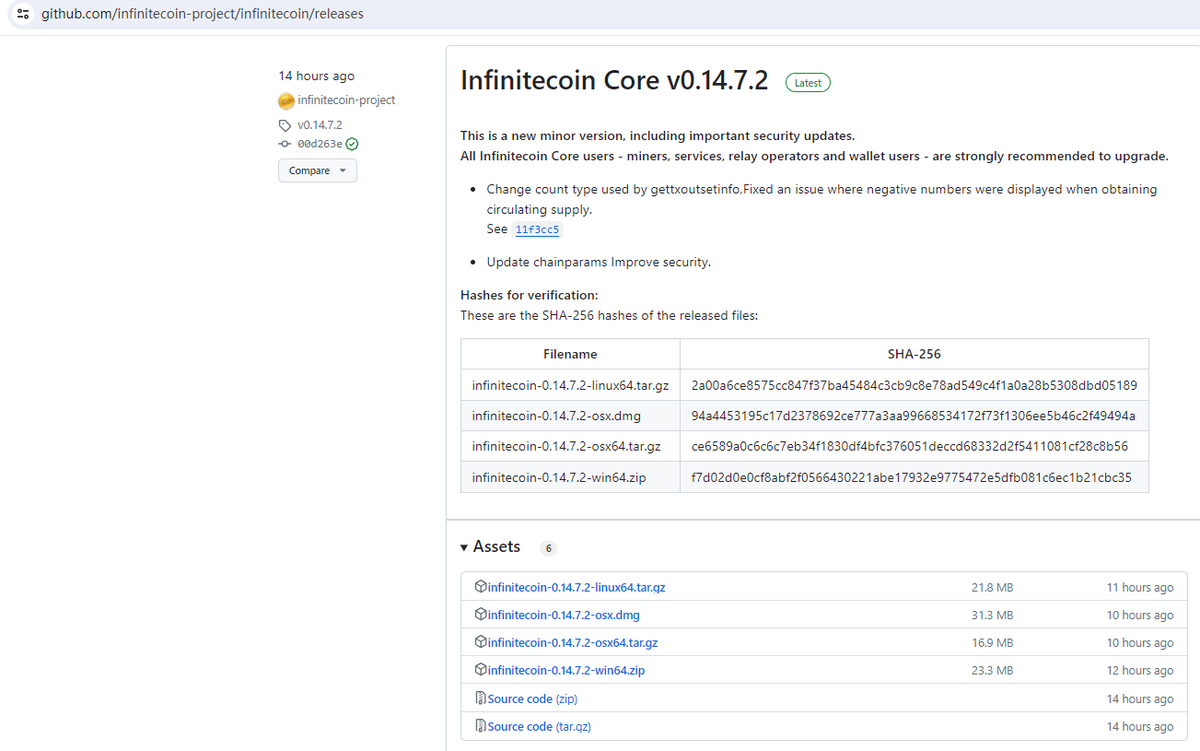Open the Infinitecoin Core v0.14.7.2 release title
Viewport: 1200px width, 751px height.
[614, 81]
